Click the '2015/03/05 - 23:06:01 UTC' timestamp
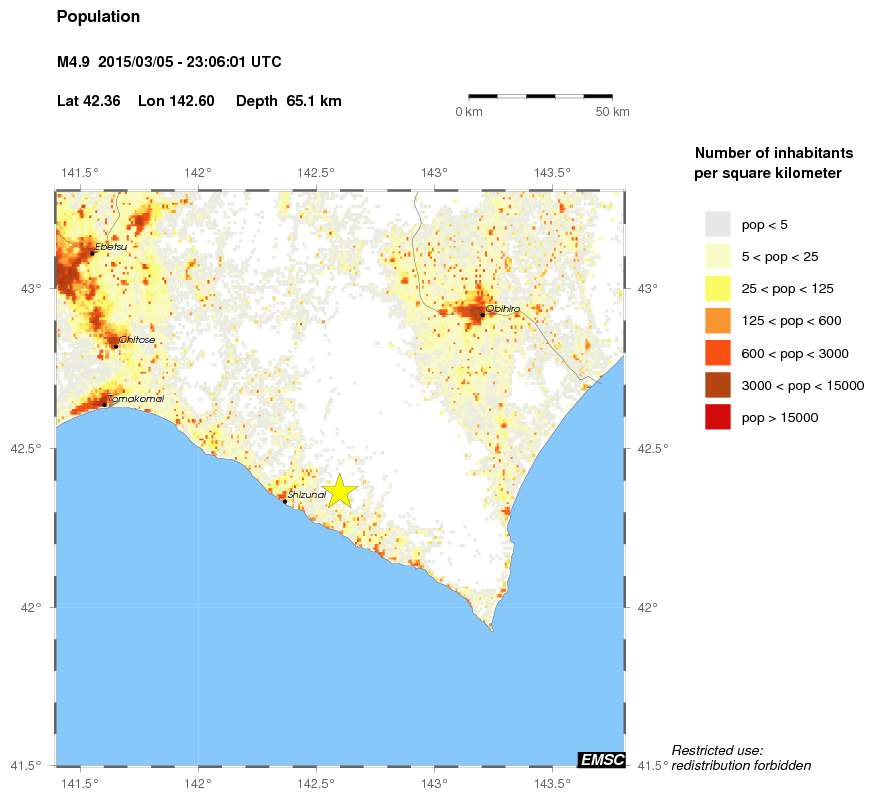This screenshot has width=874, height=798. [189, 61]
